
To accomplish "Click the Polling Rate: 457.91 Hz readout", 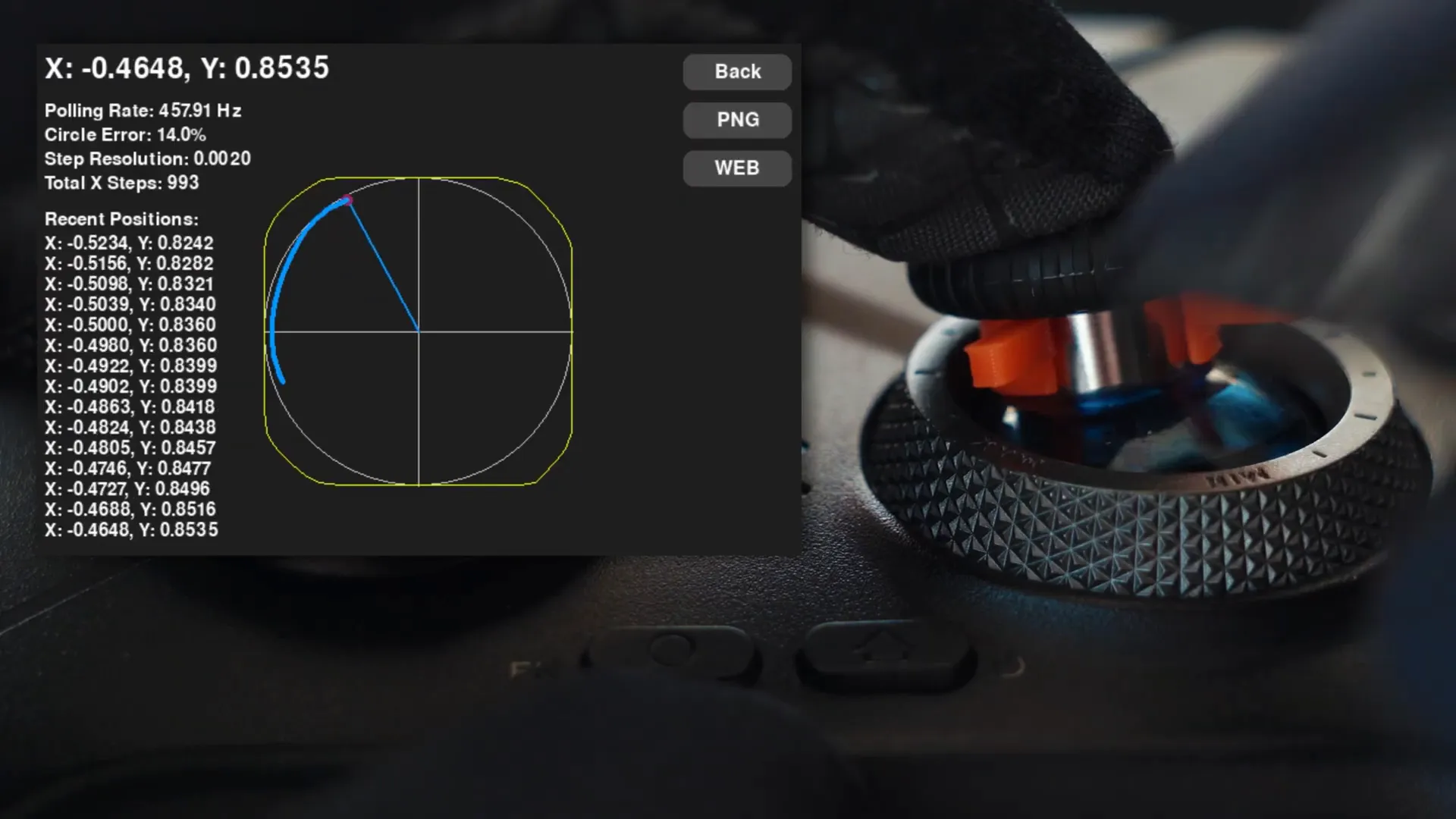I will pos(143,111).
